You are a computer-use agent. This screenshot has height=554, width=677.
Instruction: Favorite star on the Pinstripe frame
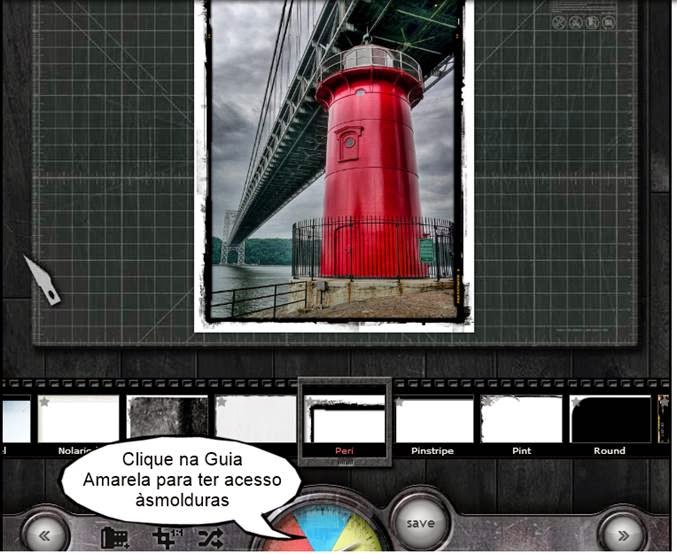point(400,402)
